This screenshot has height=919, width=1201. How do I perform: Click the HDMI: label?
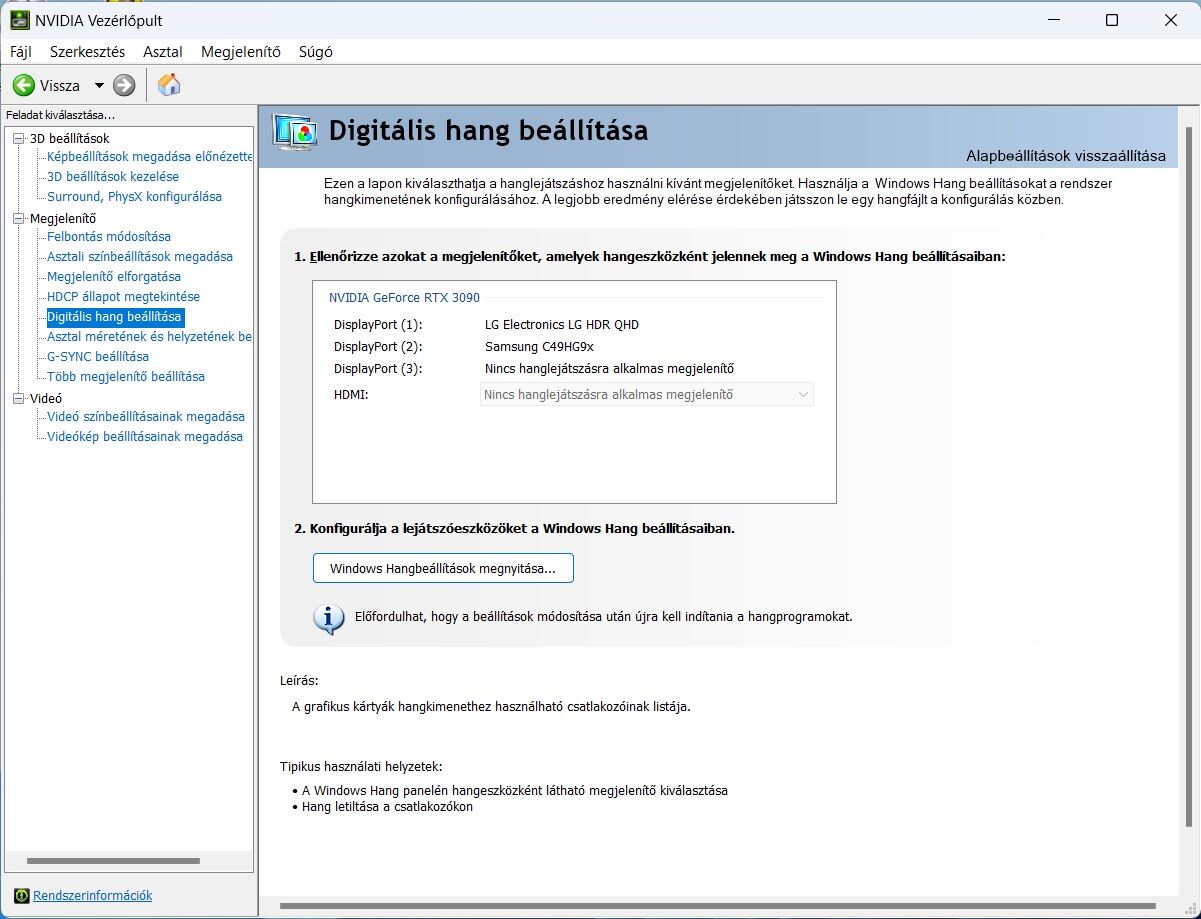351,395
